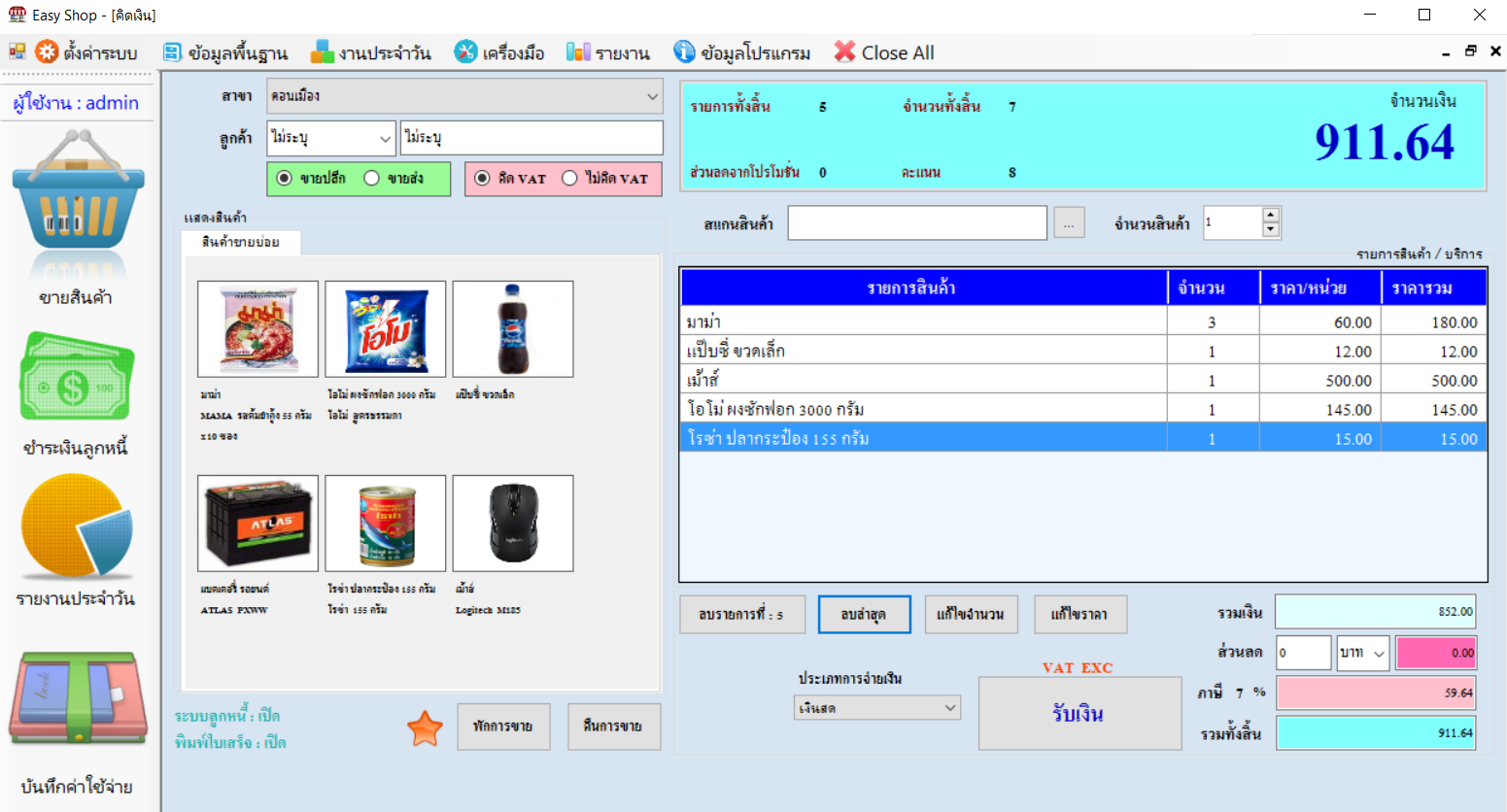Click the reports bar chart icon
The height and width of the screenshot is (812, 1507).
578,51
